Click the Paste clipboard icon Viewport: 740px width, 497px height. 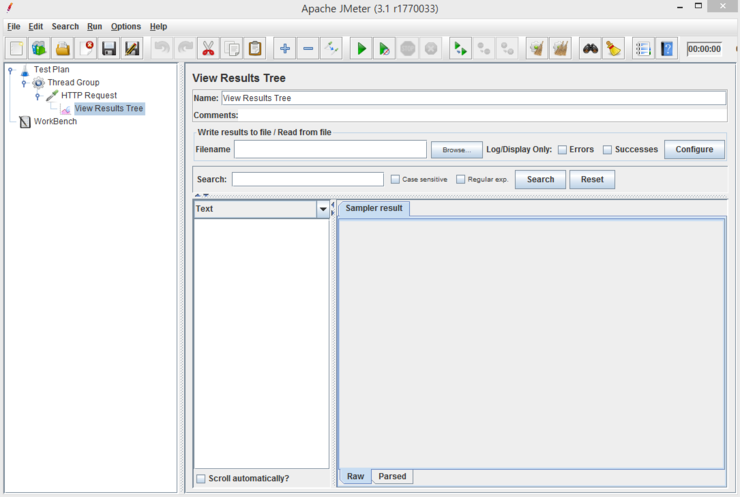[255, 49]
